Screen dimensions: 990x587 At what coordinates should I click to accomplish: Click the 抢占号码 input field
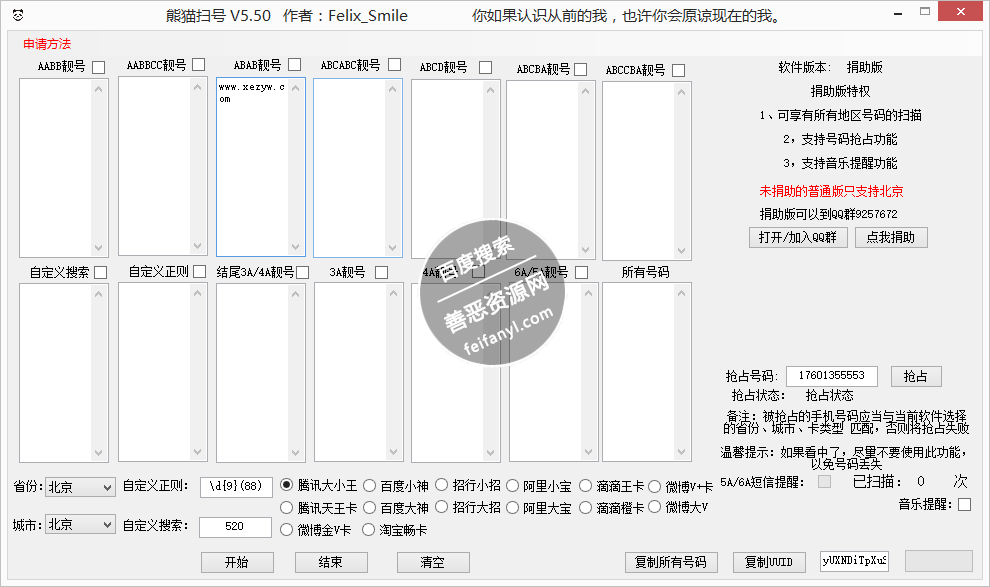(x=831, y=376)
